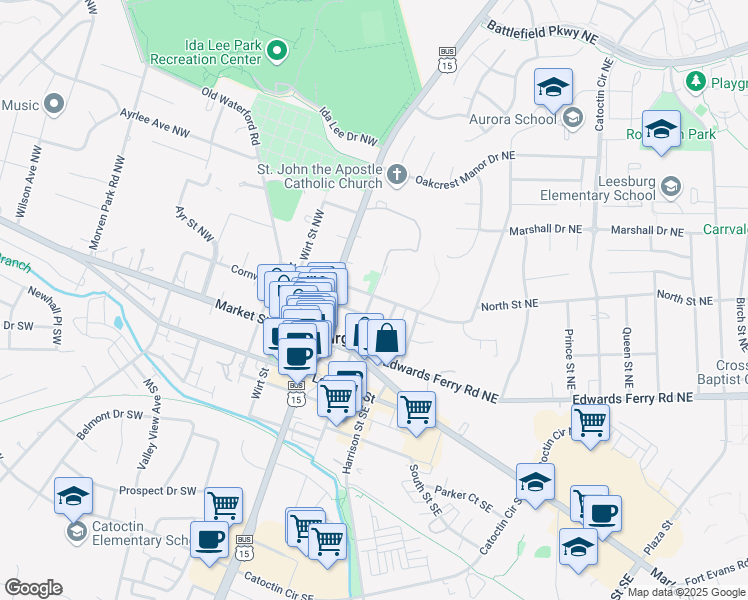Viewport: 748px width, 600px height.
Task: Open the Google logo link
Action: point(33,588)
